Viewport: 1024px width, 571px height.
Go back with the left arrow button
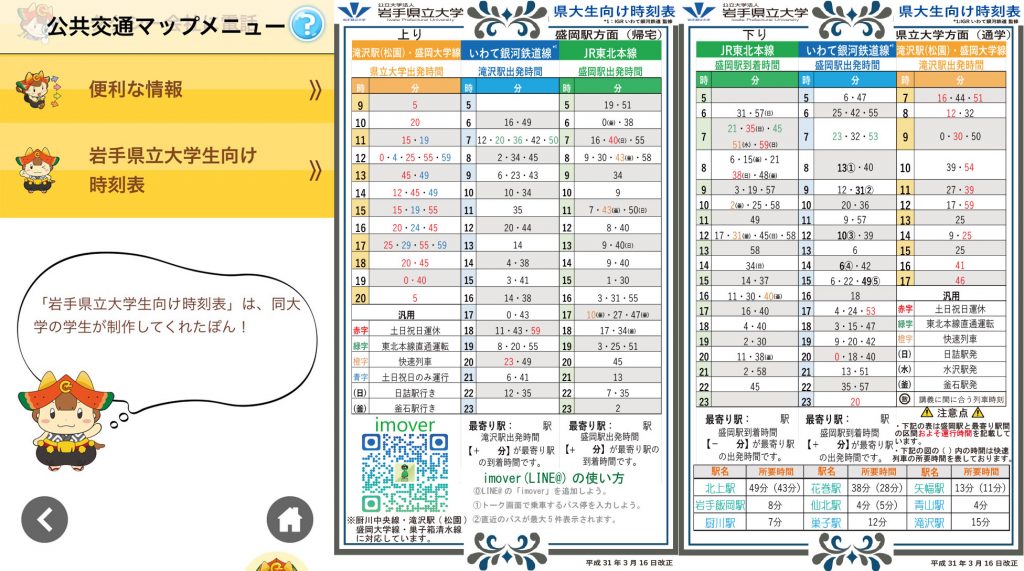pyautogui.click(x=44, y=520)
